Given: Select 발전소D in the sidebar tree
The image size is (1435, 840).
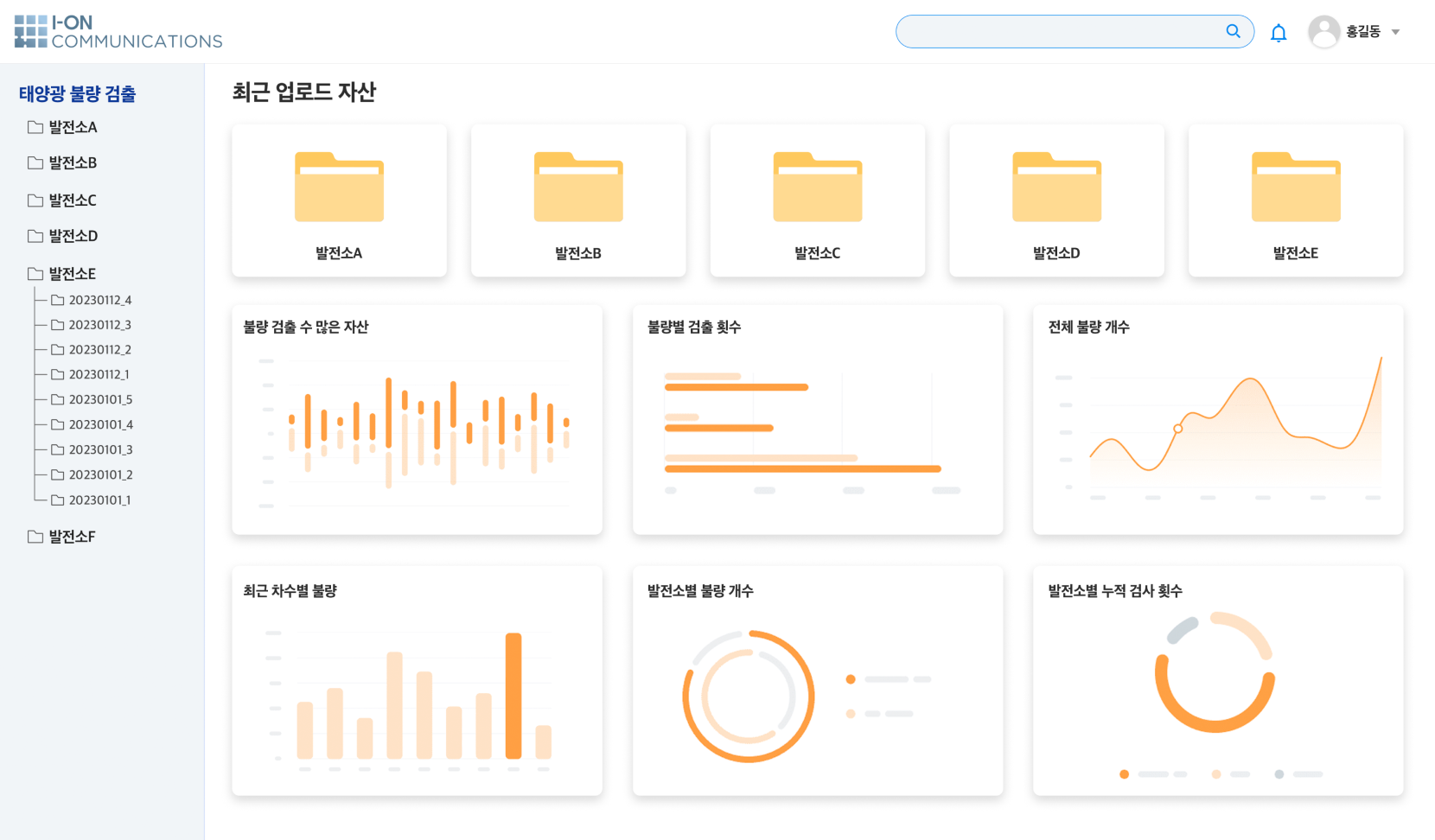Looking at the screenshot, I should coord(73,235).
